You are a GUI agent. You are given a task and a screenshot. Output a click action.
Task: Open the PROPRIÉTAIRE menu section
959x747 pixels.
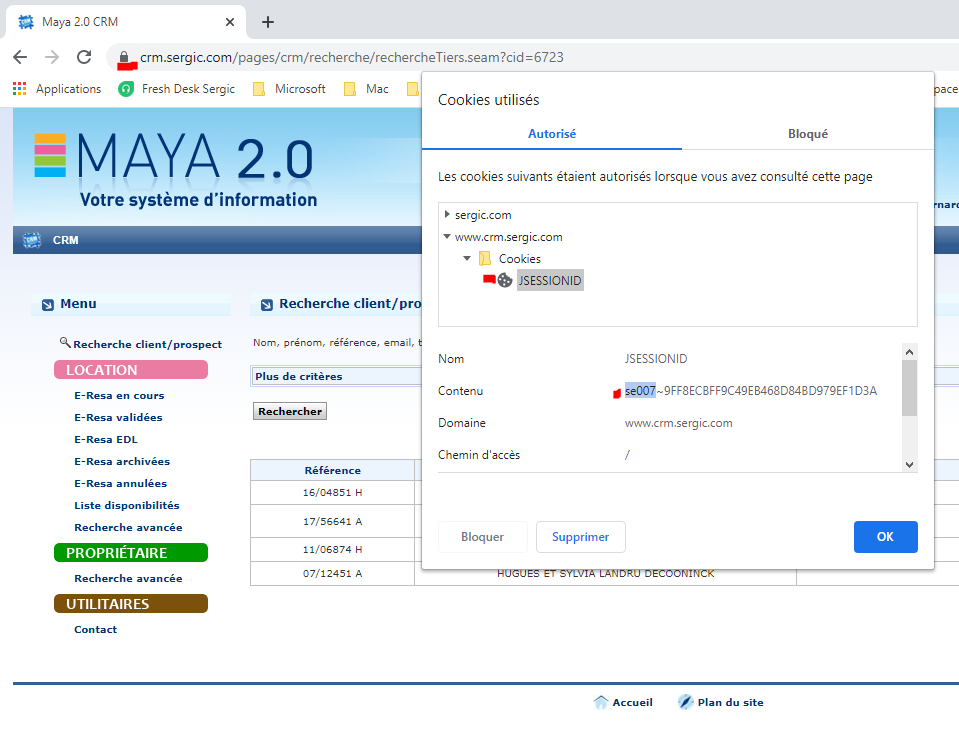[131, 552]
